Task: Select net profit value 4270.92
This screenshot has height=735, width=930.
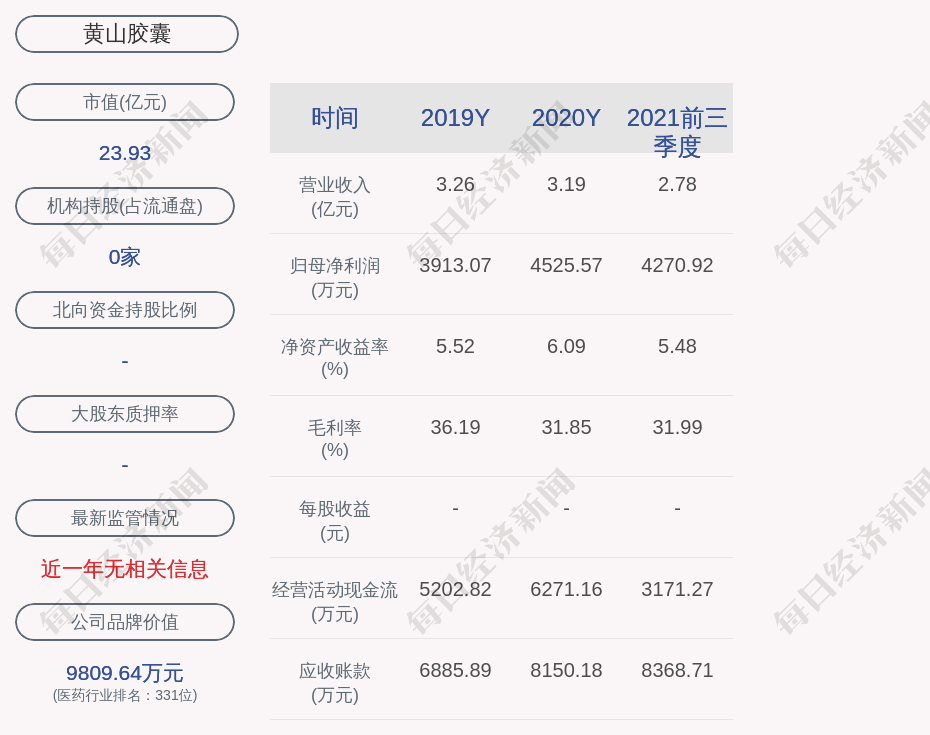Action: [x=677, y=265]
